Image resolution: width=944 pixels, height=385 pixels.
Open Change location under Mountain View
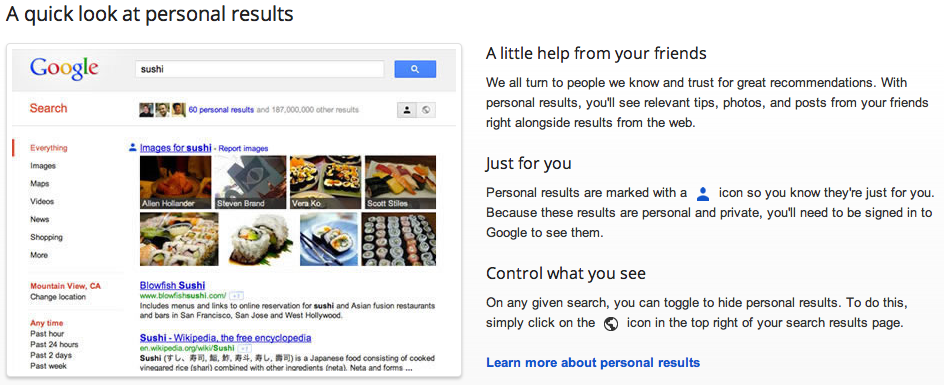pyautogui.click(x=58, y=297)
